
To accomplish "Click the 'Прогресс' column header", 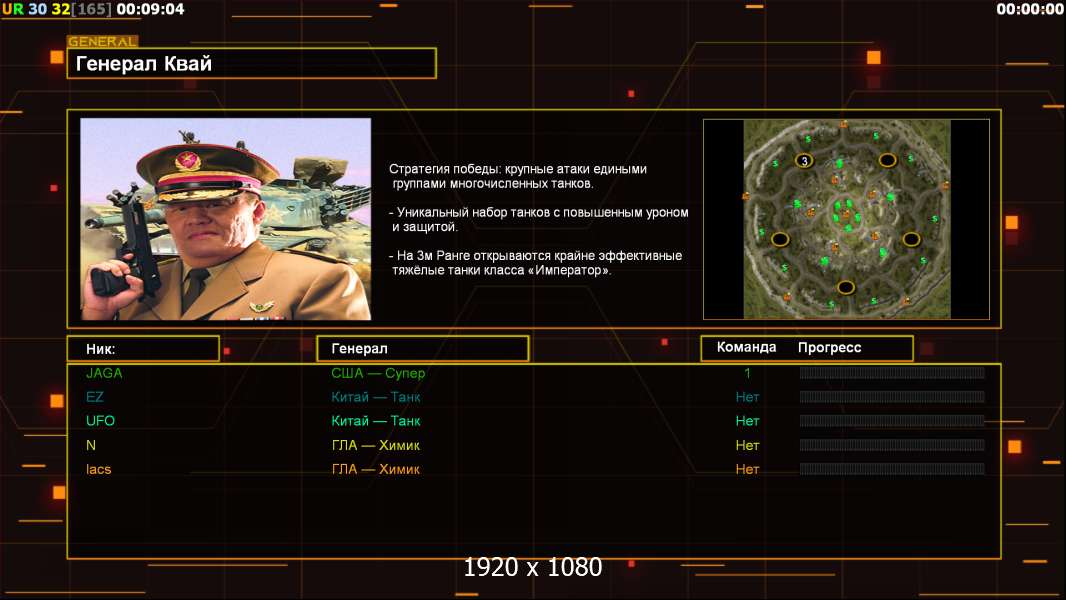I will point(829,348).
